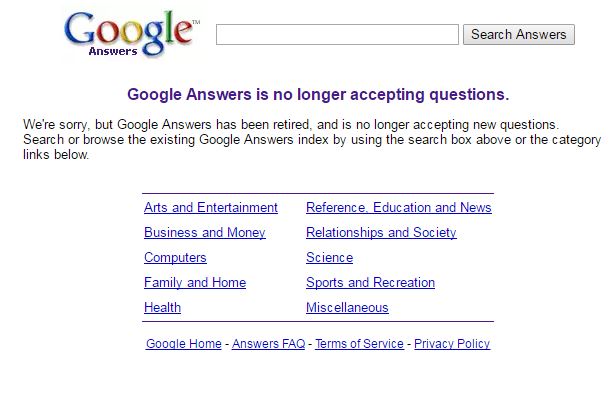Open the Answers FAQ link
Image resolution: width=616 pixels, height=402 pixels.
click(268, 344)
